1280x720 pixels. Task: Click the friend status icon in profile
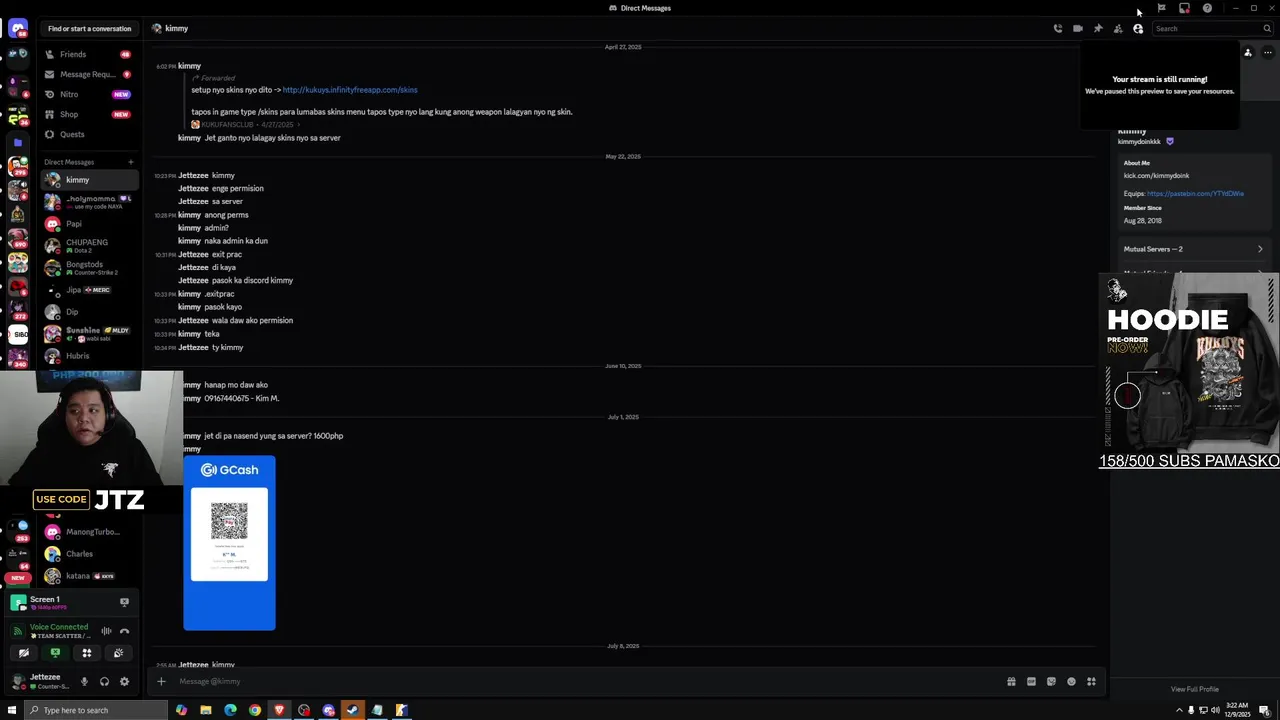1247,52
